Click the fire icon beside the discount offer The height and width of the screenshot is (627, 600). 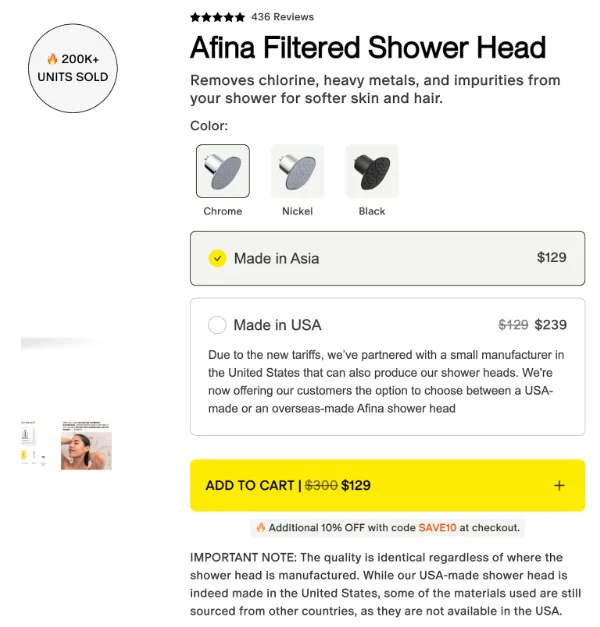tap(261, 527)
